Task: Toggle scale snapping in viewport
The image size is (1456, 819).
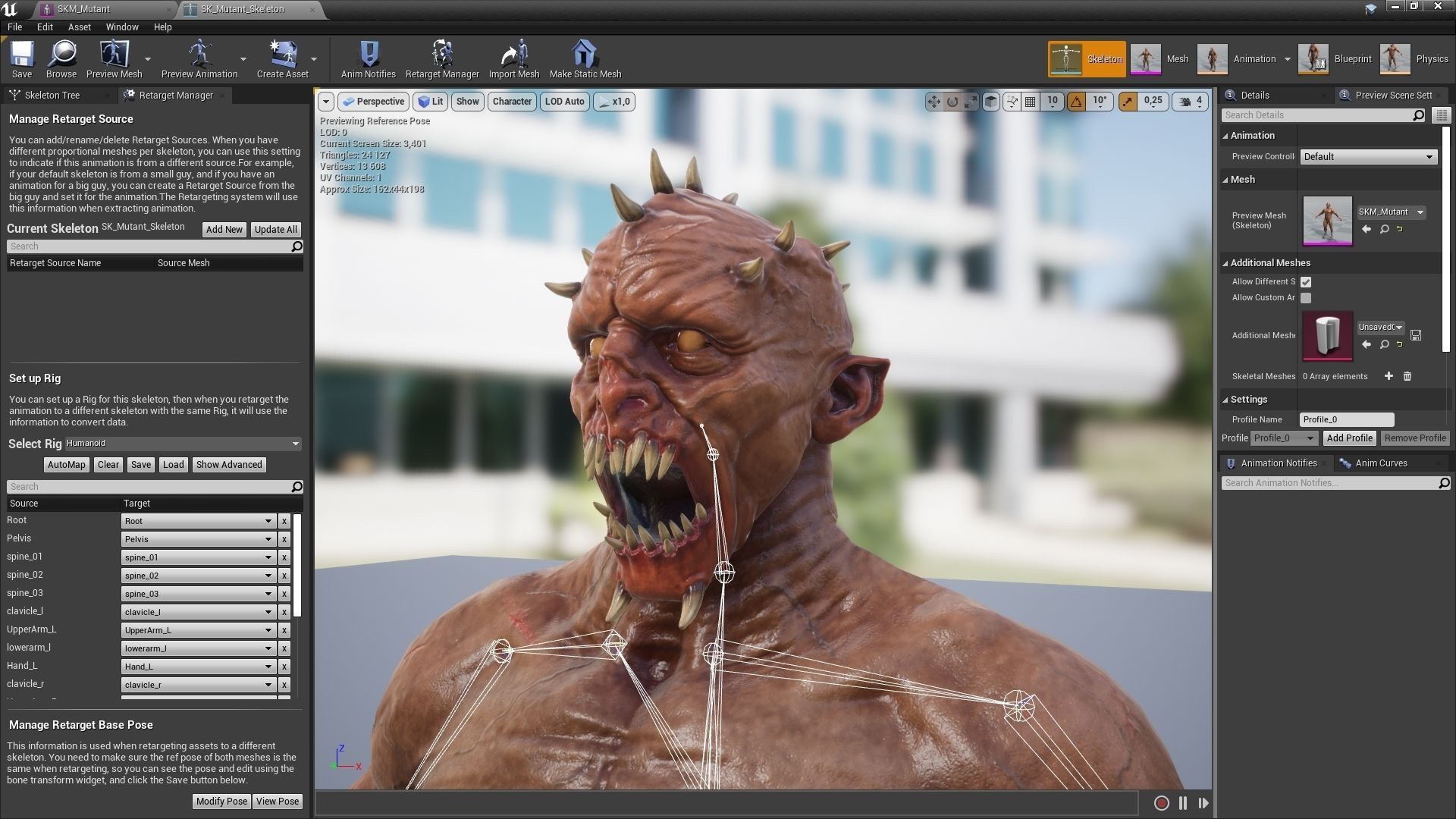Action: tap(1128, 102)
